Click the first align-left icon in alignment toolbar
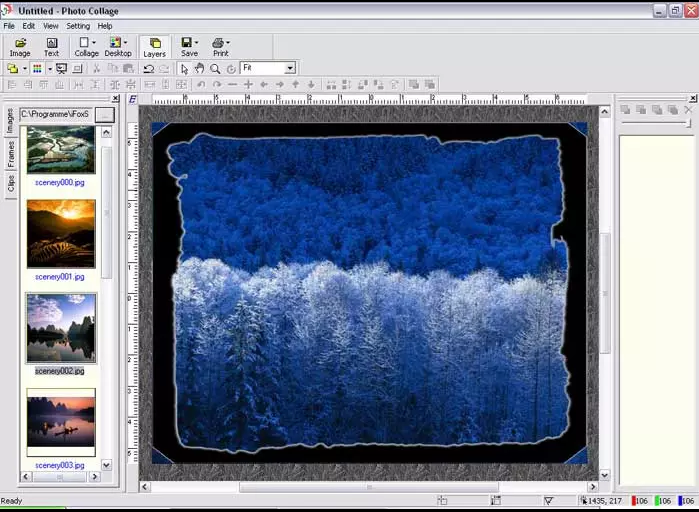This screenshot has width=699, height=512. [12, 84]
